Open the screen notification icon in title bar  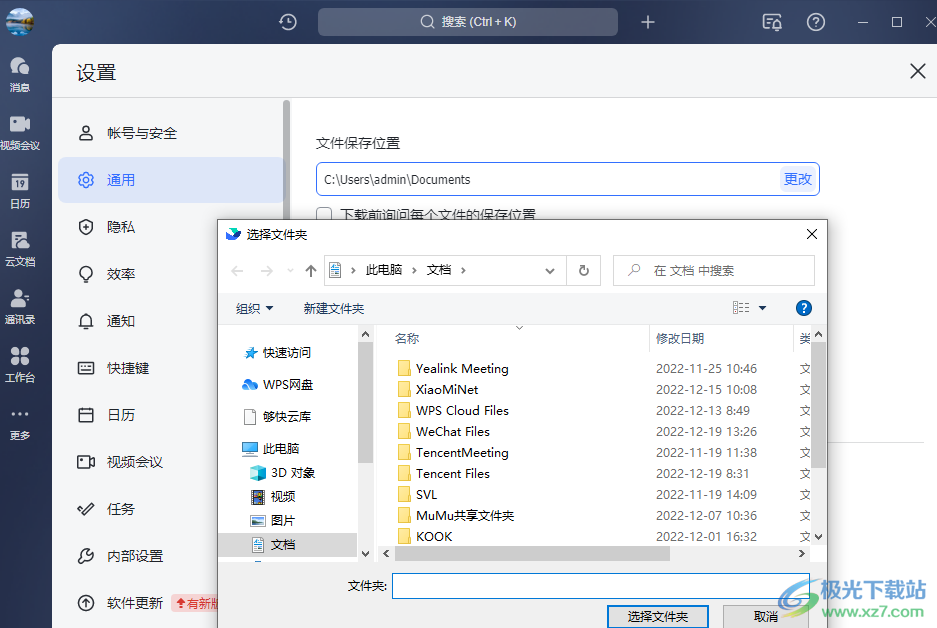coord(772,22)
